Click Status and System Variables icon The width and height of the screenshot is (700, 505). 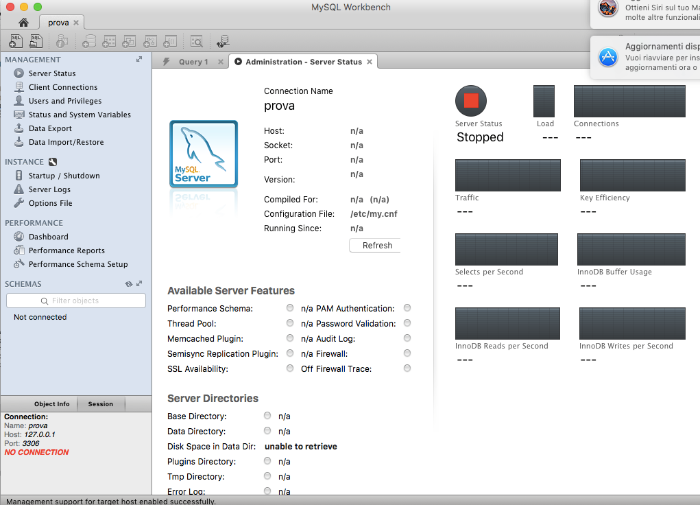coord(19,114)
